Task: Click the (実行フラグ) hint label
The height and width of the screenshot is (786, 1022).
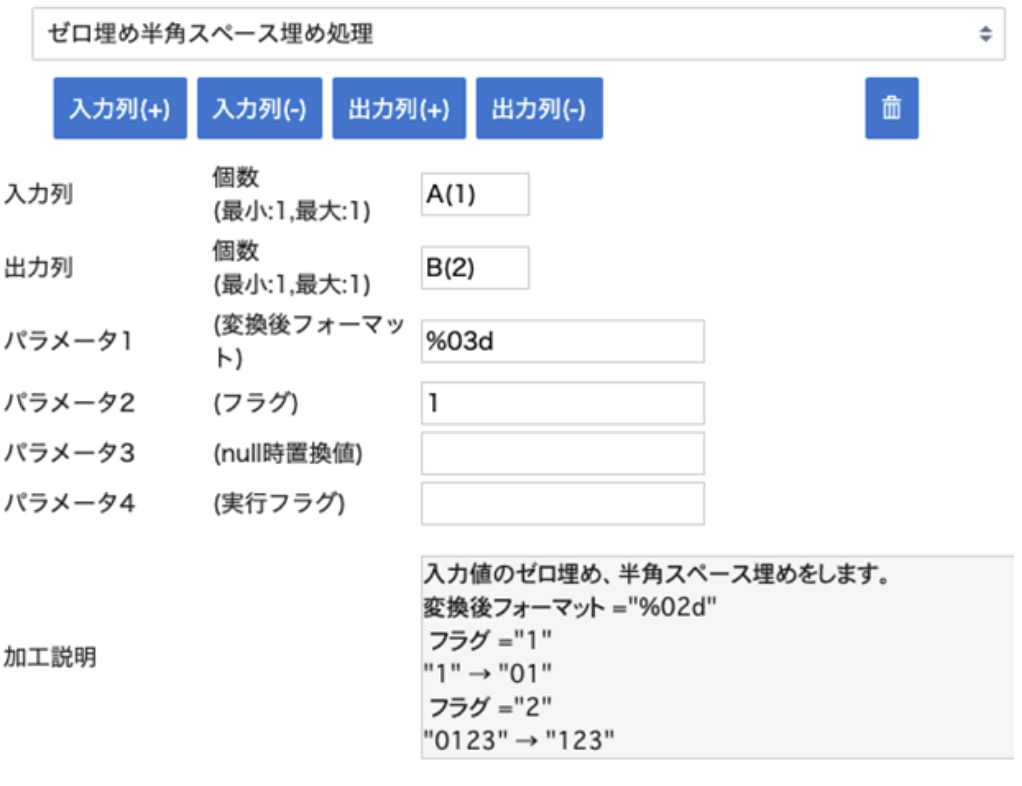Action: pyautogui.click(x=279, y=503)
